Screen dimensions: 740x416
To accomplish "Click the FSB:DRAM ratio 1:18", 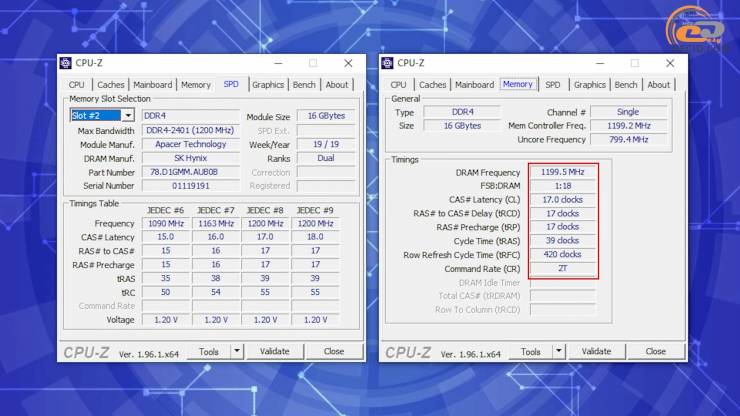I will click(563, 186).
